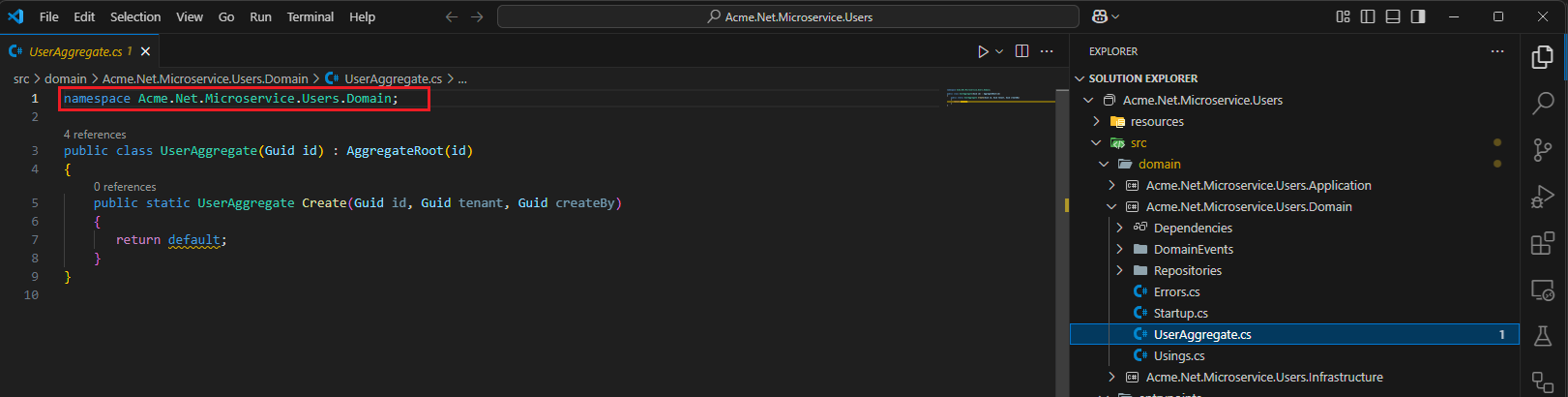Expand the DomainEvents folder
The height and width of the screenshot is (397, 1568).
tap(1119, 249)
